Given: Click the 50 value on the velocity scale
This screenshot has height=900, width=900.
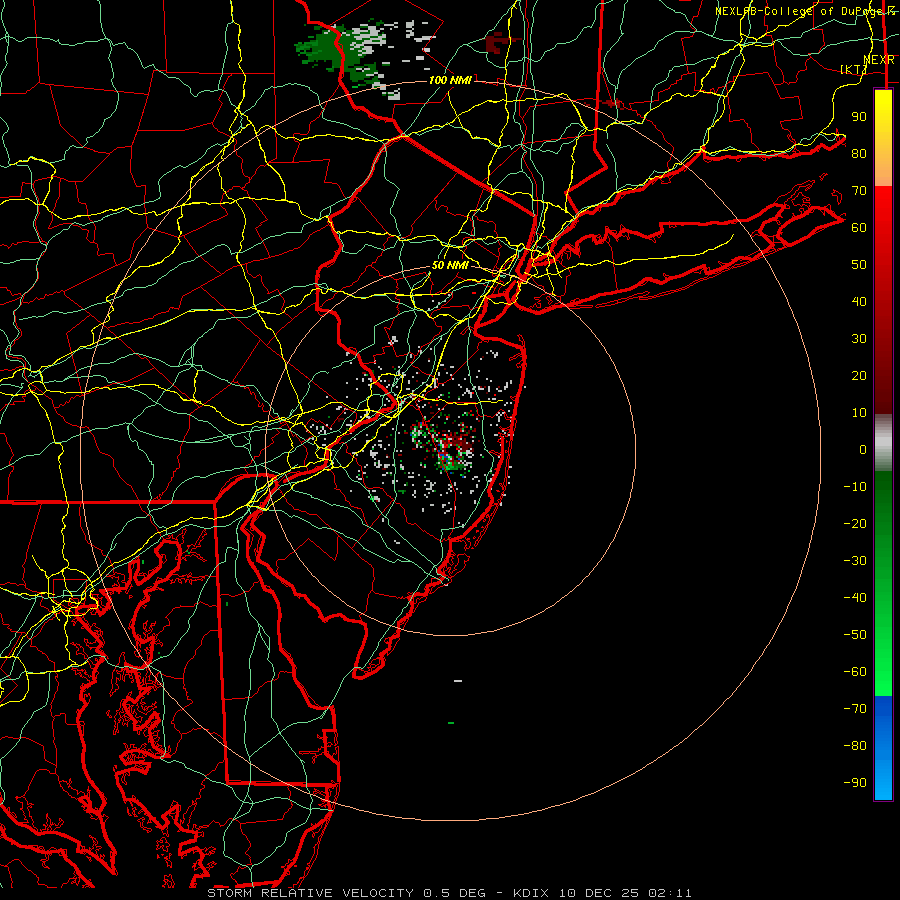Looking at the screenshot, I should pyautogui.click(x=859, y=265).
